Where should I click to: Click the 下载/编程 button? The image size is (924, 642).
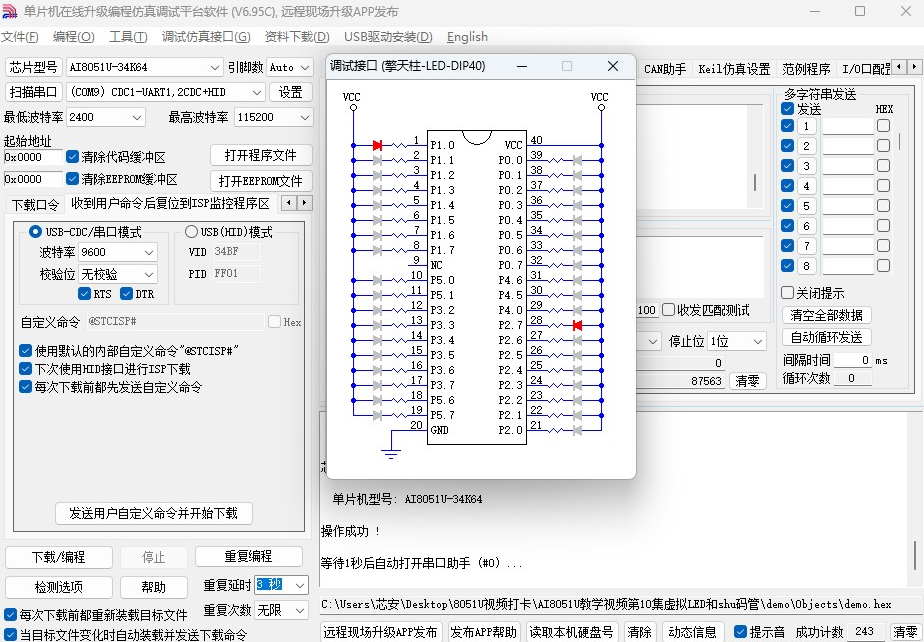pos(58,557)
